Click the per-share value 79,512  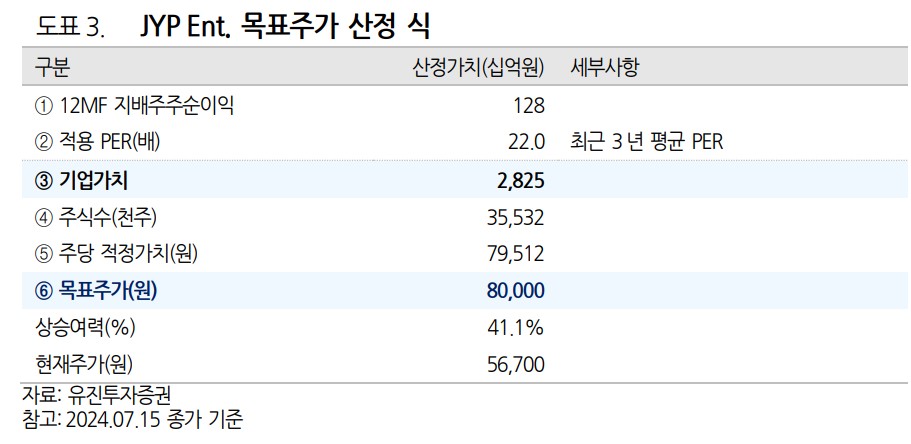click(x=516, y=255)
